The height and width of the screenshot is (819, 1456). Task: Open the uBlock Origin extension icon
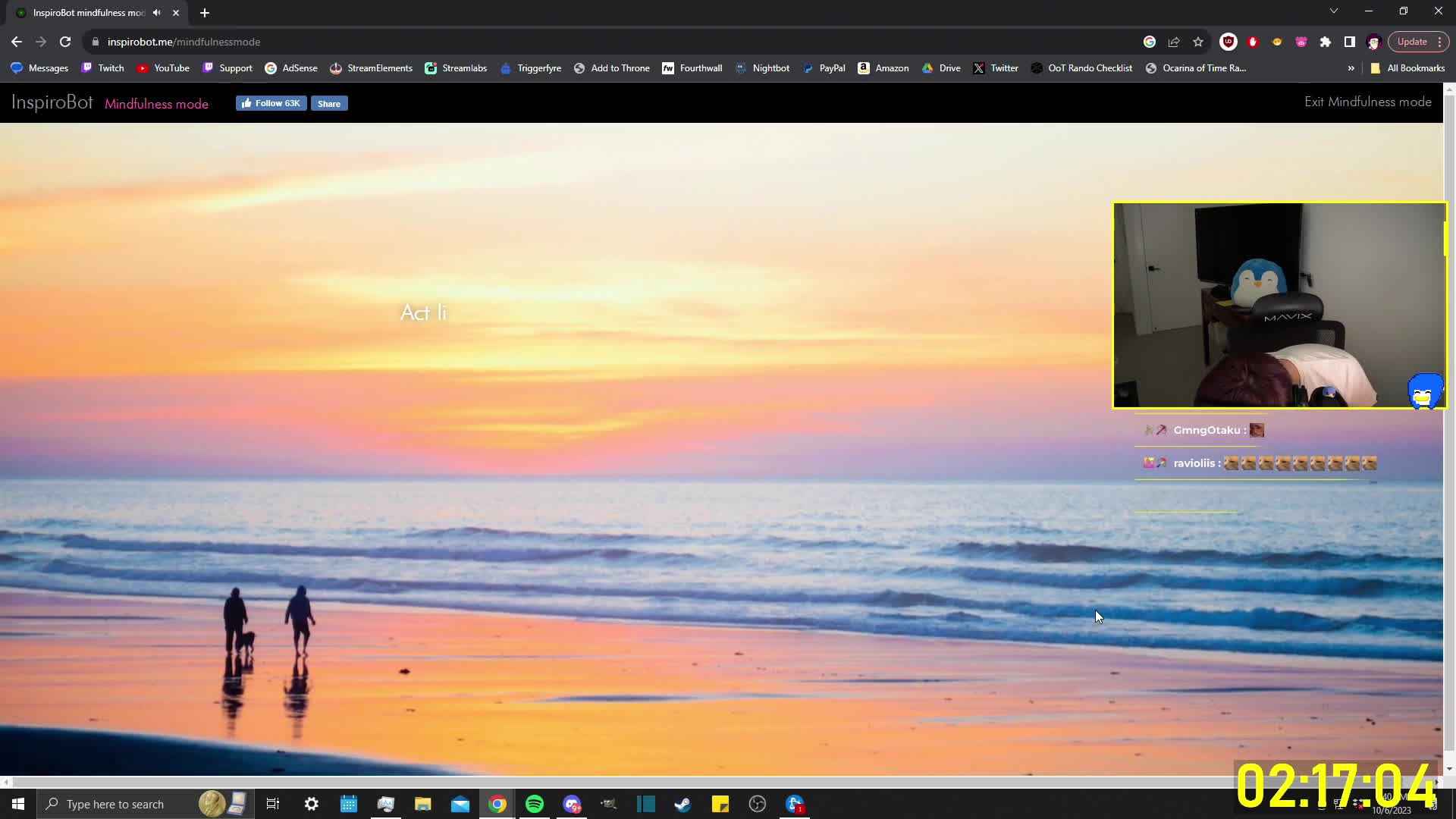coord(1228,42)
